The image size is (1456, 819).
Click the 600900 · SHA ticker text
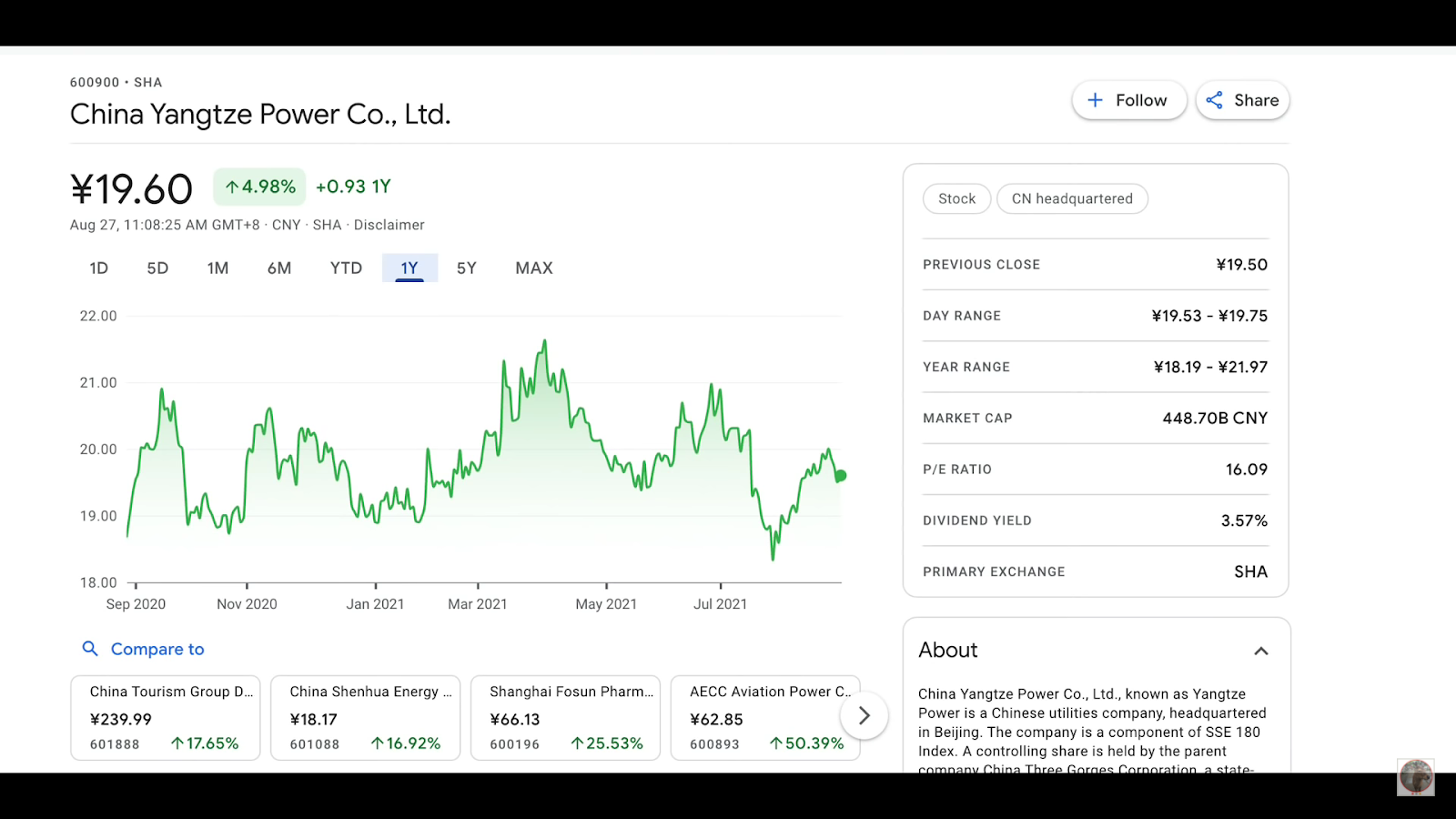[x=116, y=82]
